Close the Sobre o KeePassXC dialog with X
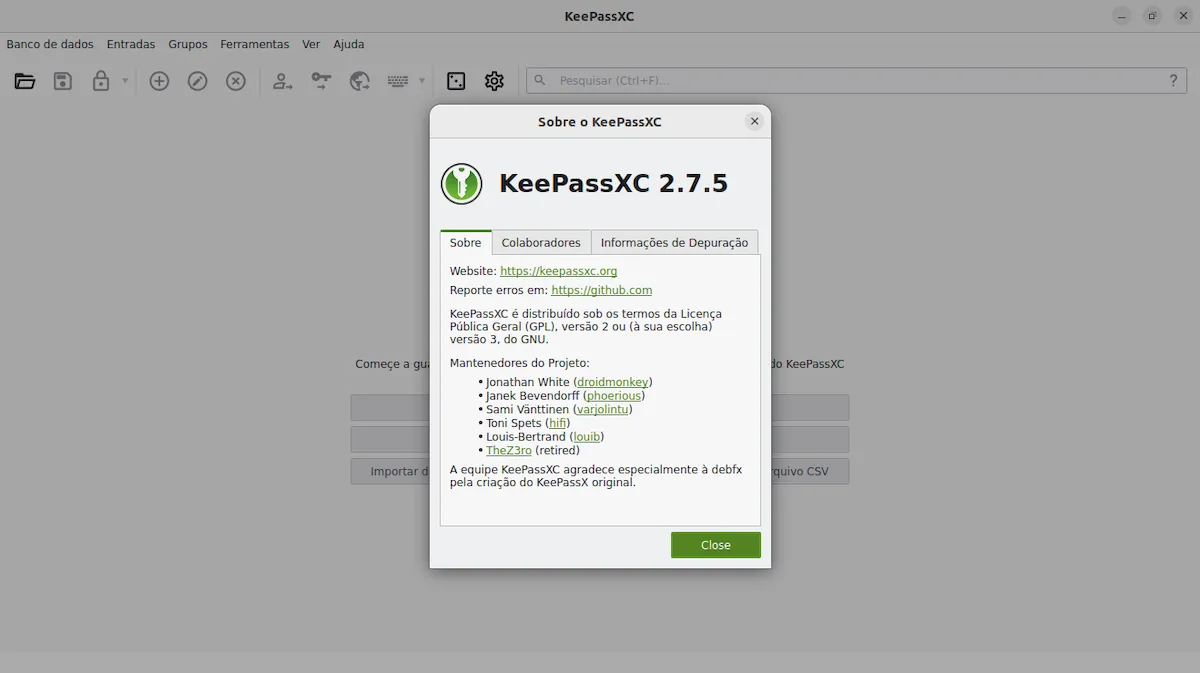 pos(755,121)
